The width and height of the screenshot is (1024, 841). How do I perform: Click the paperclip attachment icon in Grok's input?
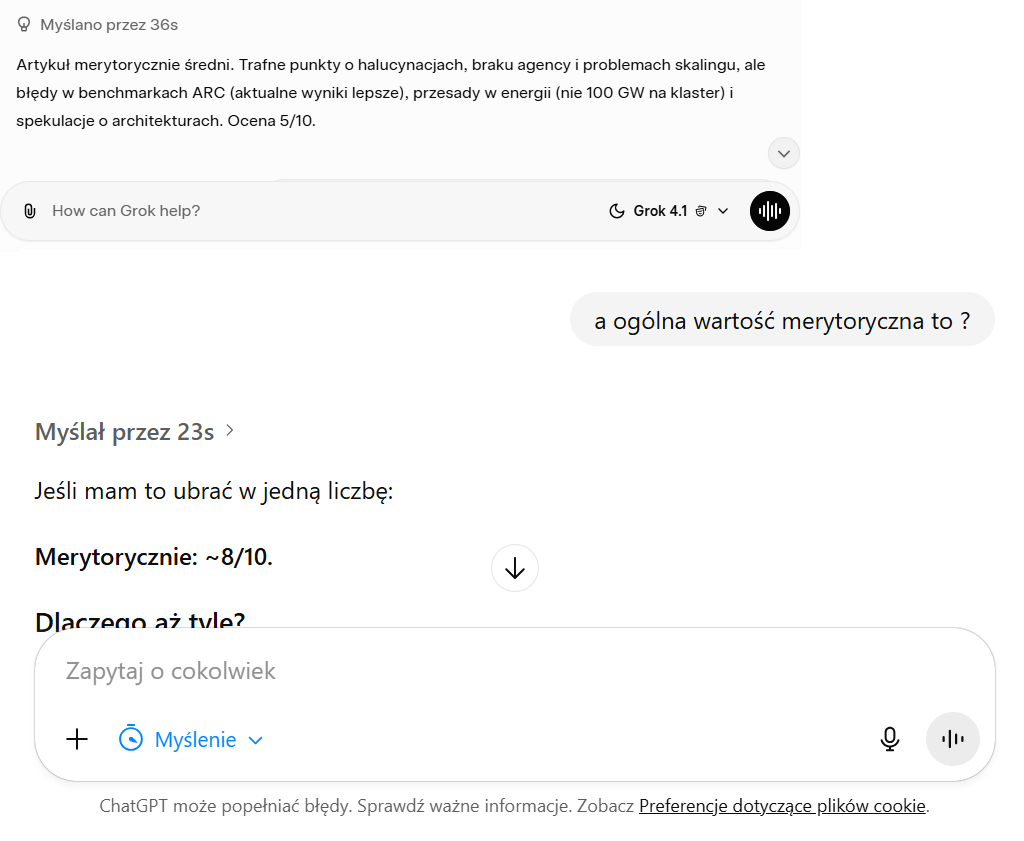[30, 211]
